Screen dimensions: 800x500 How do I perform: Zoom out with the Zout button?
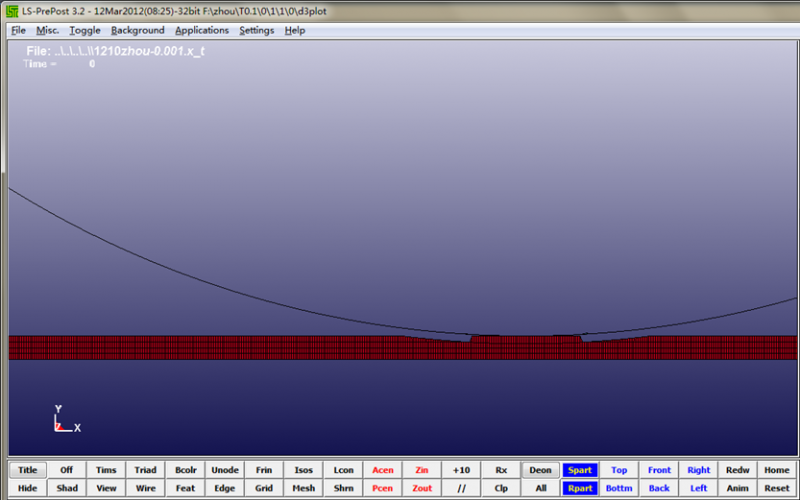(x=422, y=488)
